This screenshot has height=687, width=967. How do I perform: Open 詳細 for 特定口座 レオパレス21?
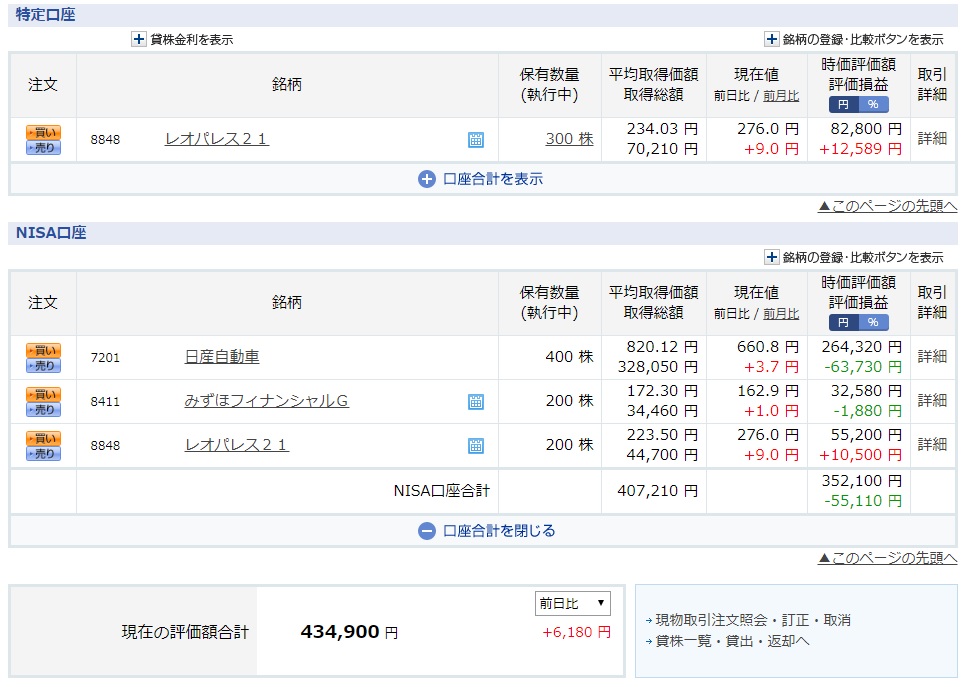tap(932, 138)
